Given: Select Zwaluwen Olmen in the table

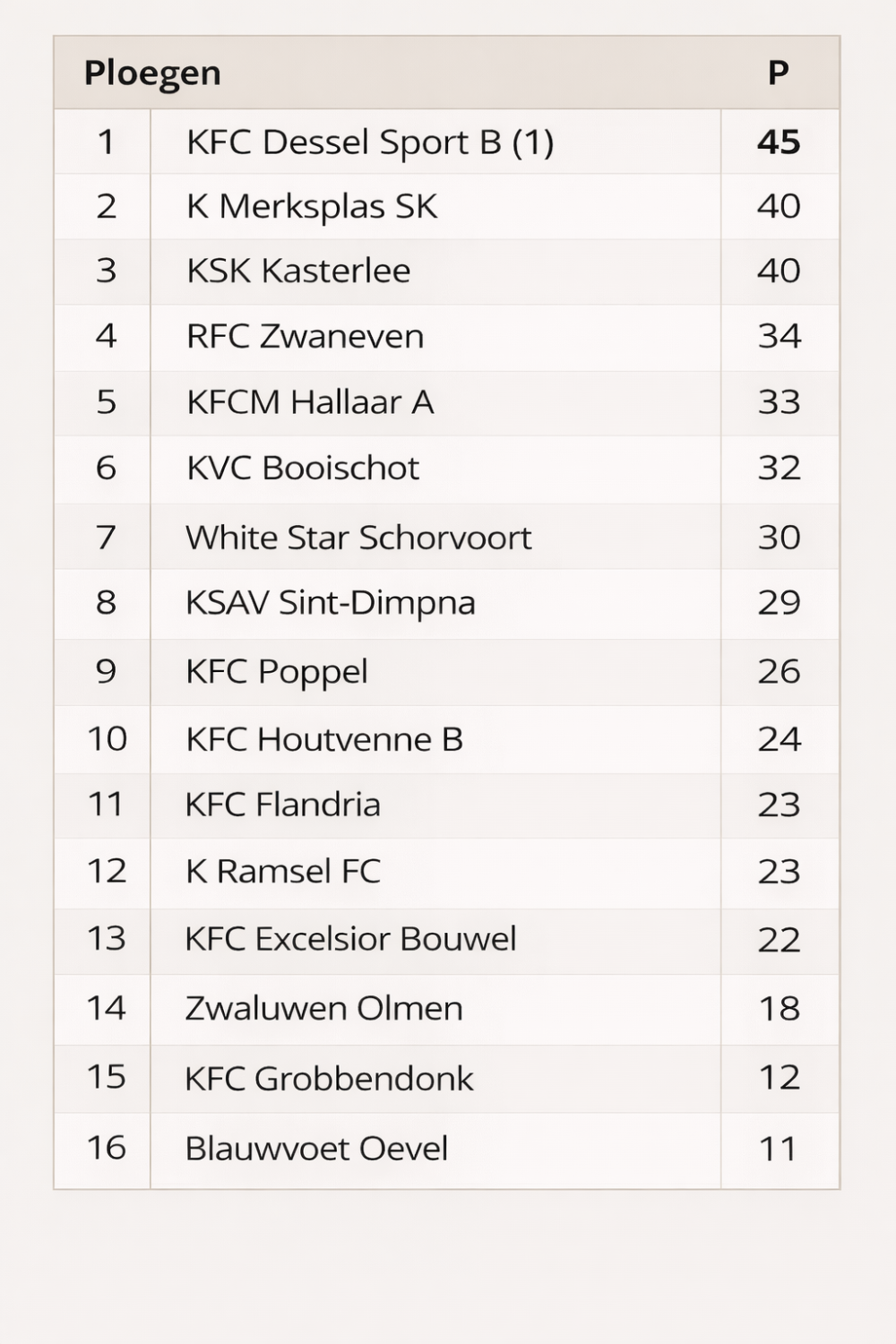Looking at the screenshot, I should point(324,1009).
